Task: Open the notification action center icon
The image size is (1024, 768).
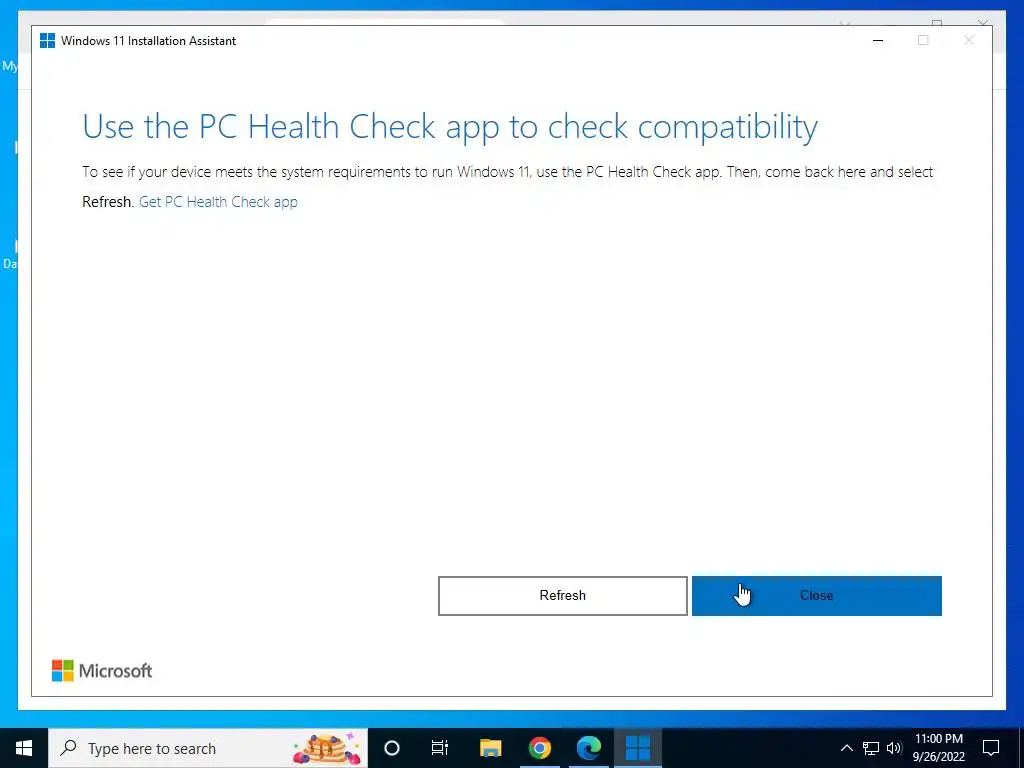Action: coord(991,748)
